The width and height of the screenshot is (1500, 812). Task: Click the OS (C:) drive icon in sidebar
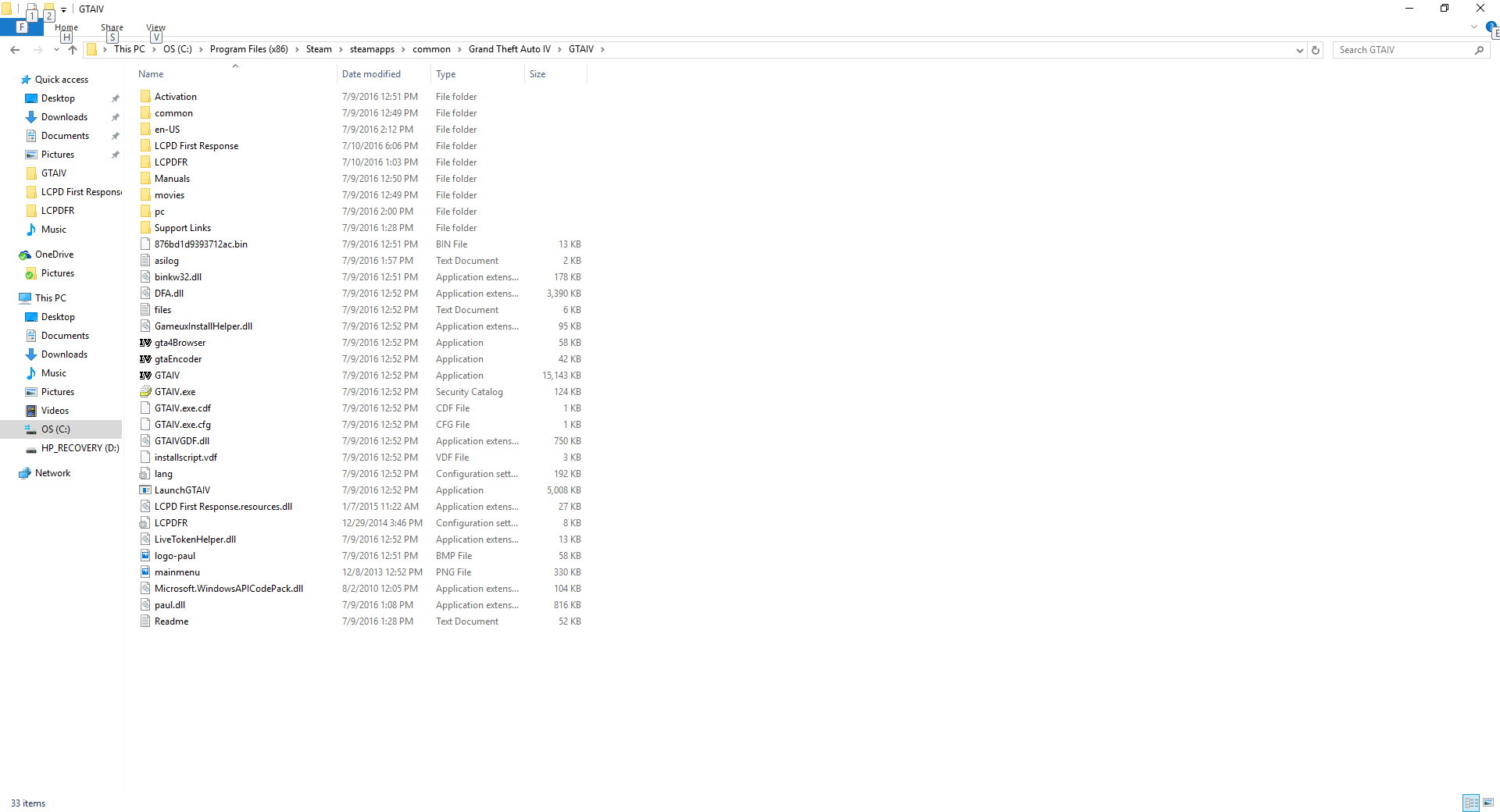click(x=31, y=429)
